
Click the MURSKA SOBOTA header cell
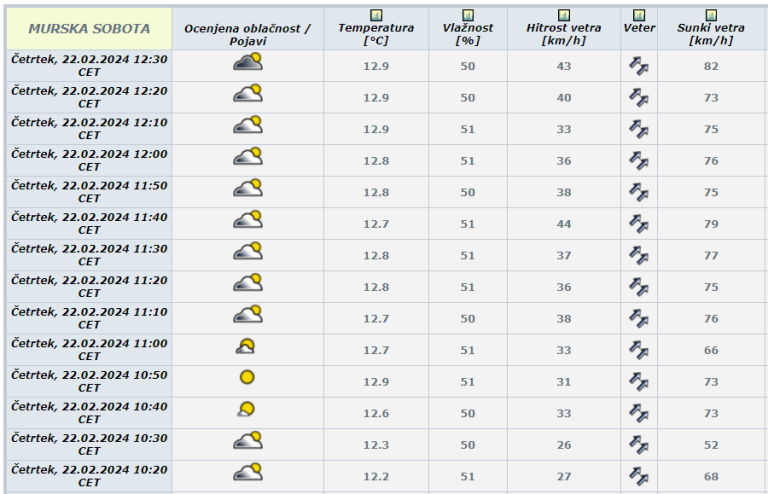89,29
